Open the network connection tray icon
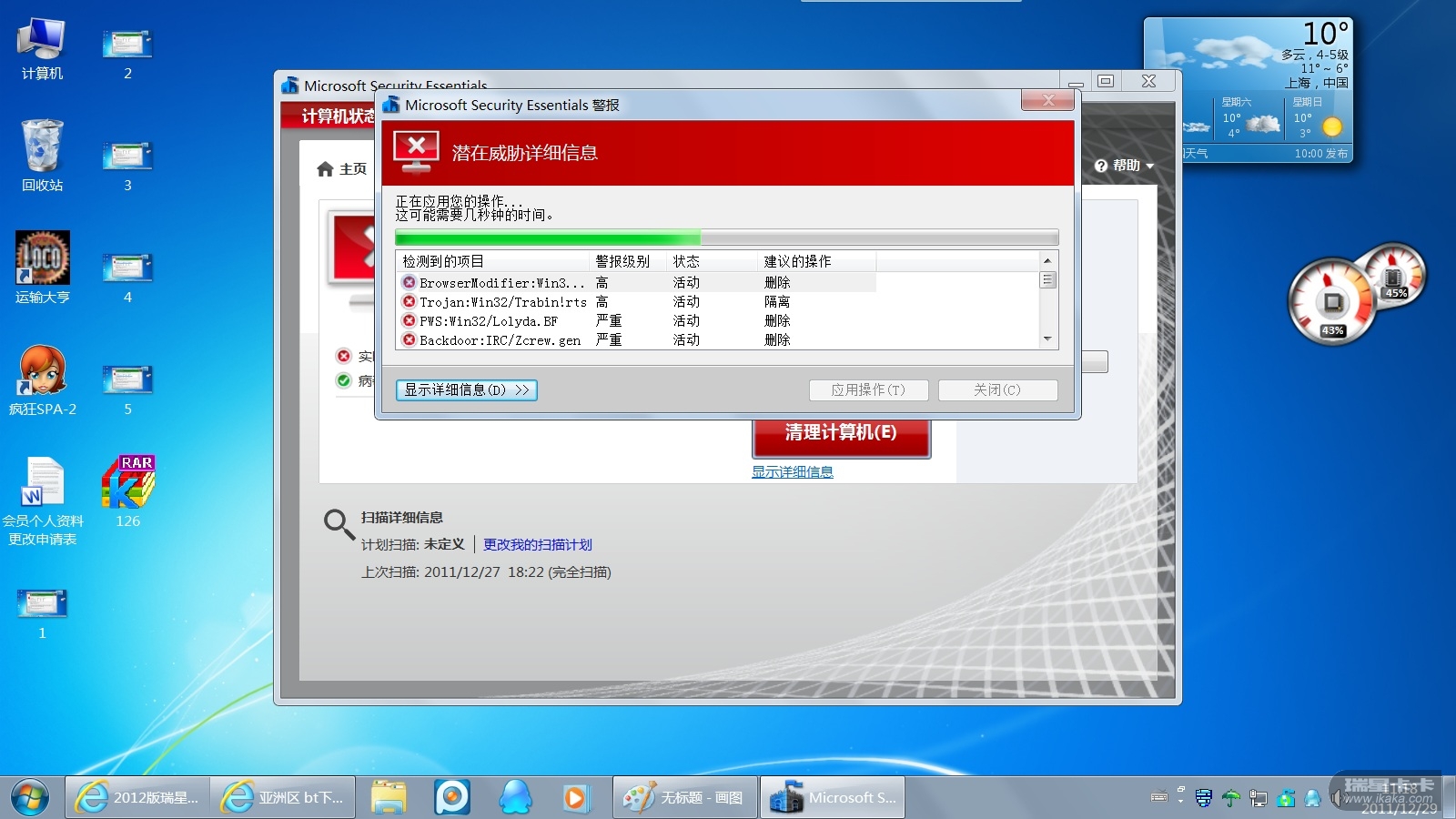 point(1259,798)
